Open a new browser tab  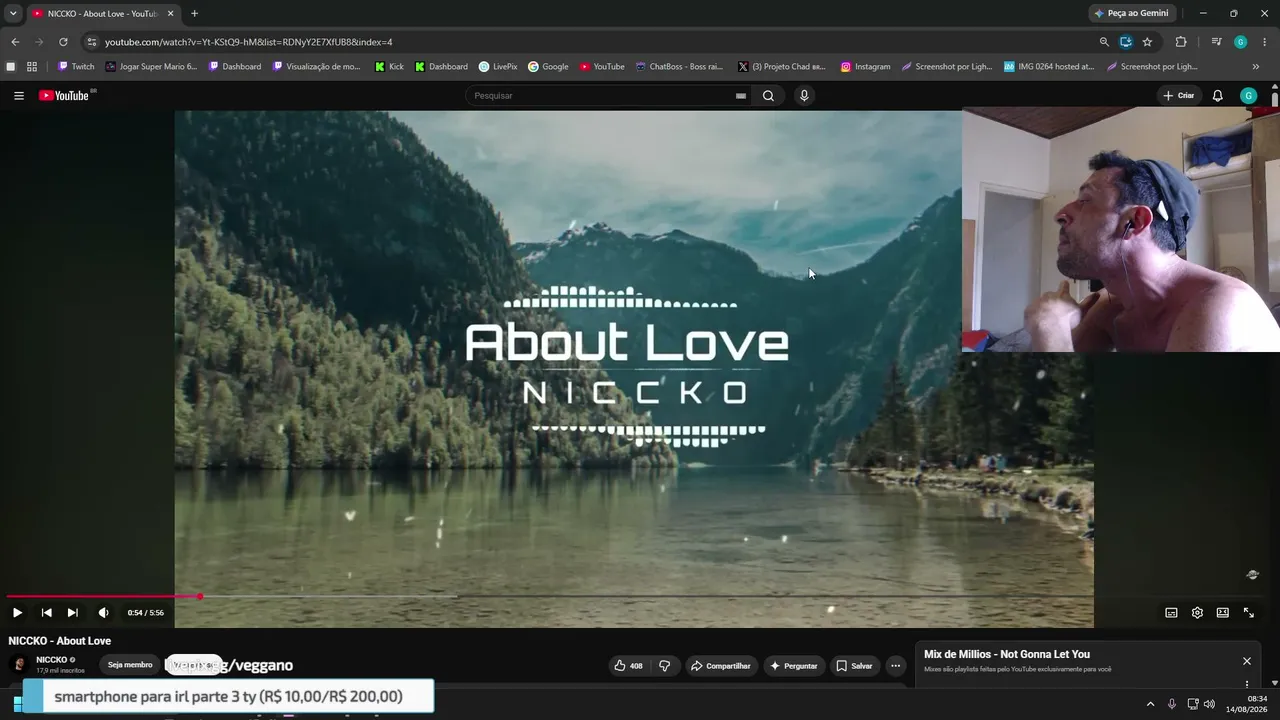click(194, 13)
